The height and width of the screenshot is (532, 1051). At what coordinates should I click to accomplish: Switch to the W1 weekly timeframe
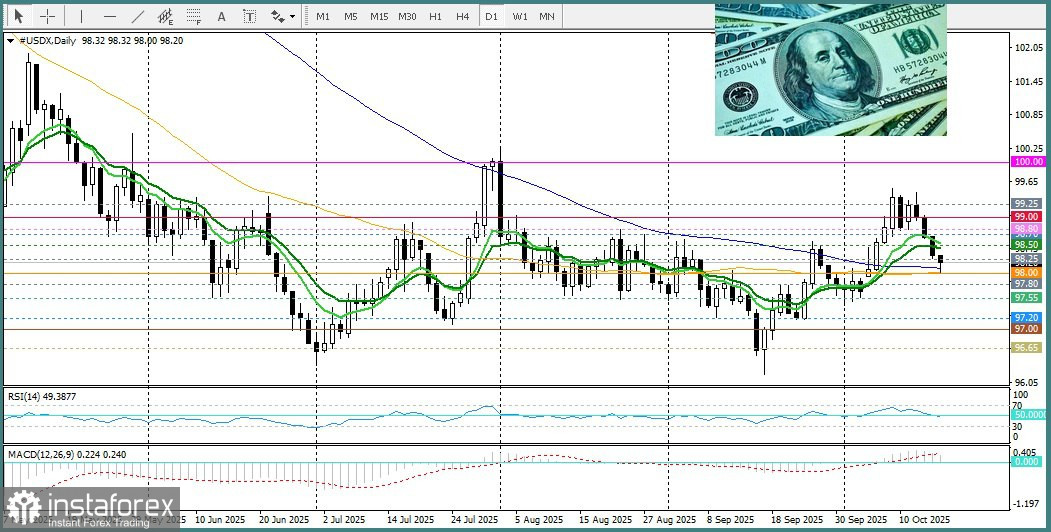click(519, 16)
